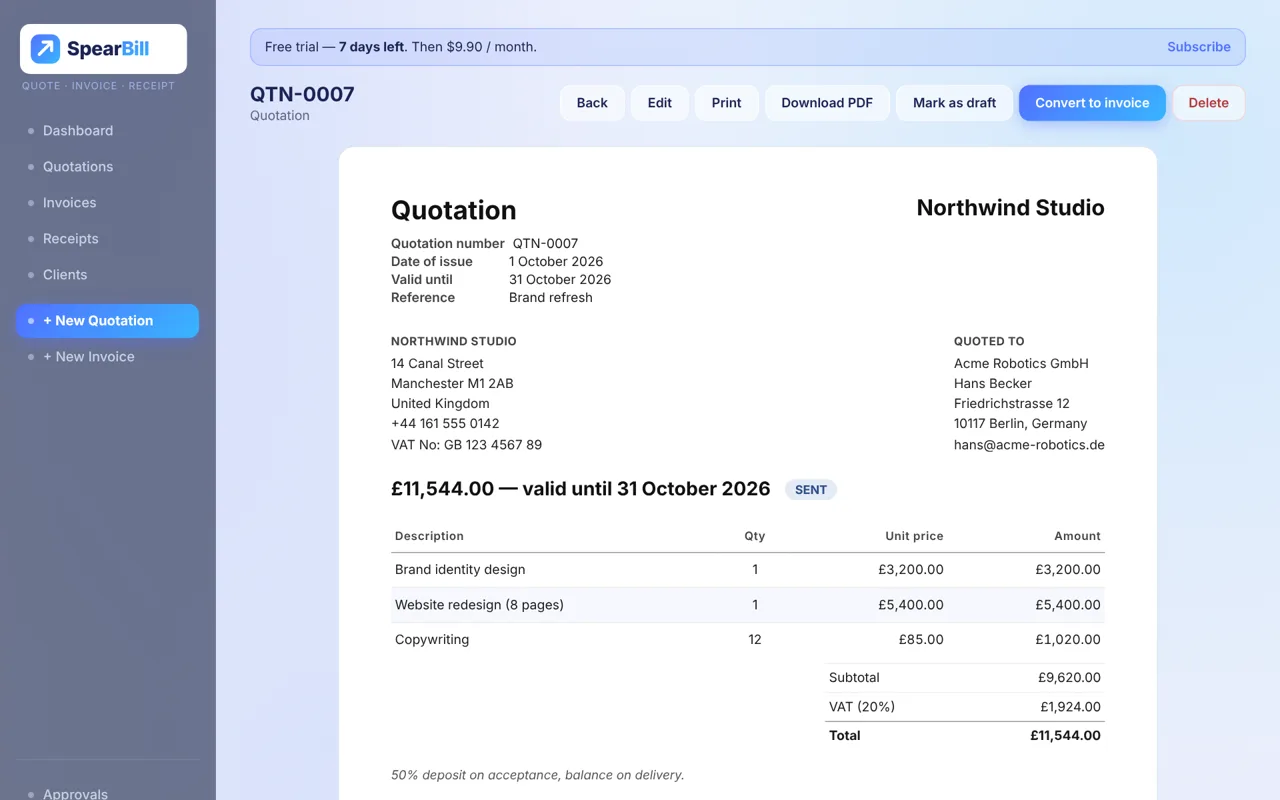1280x800 pixels.
Task: Open the Receipts section
Action: (71, 239)
